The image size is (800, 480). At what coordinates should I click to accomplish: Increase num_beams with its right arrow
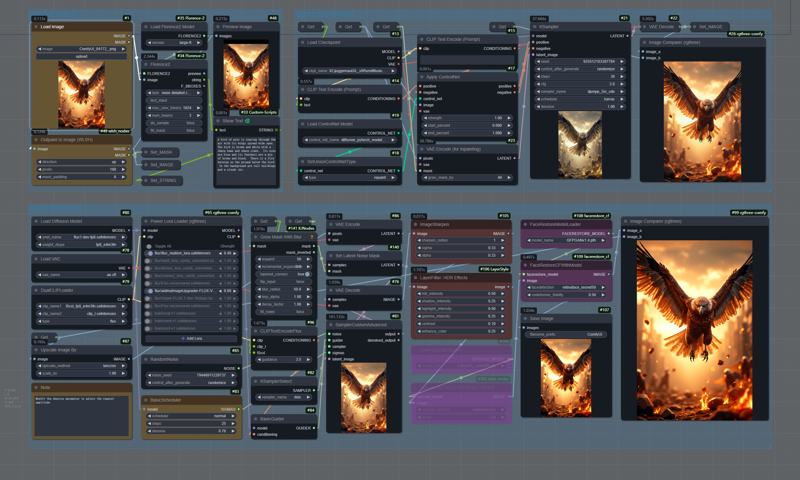(x=198, y=115)
